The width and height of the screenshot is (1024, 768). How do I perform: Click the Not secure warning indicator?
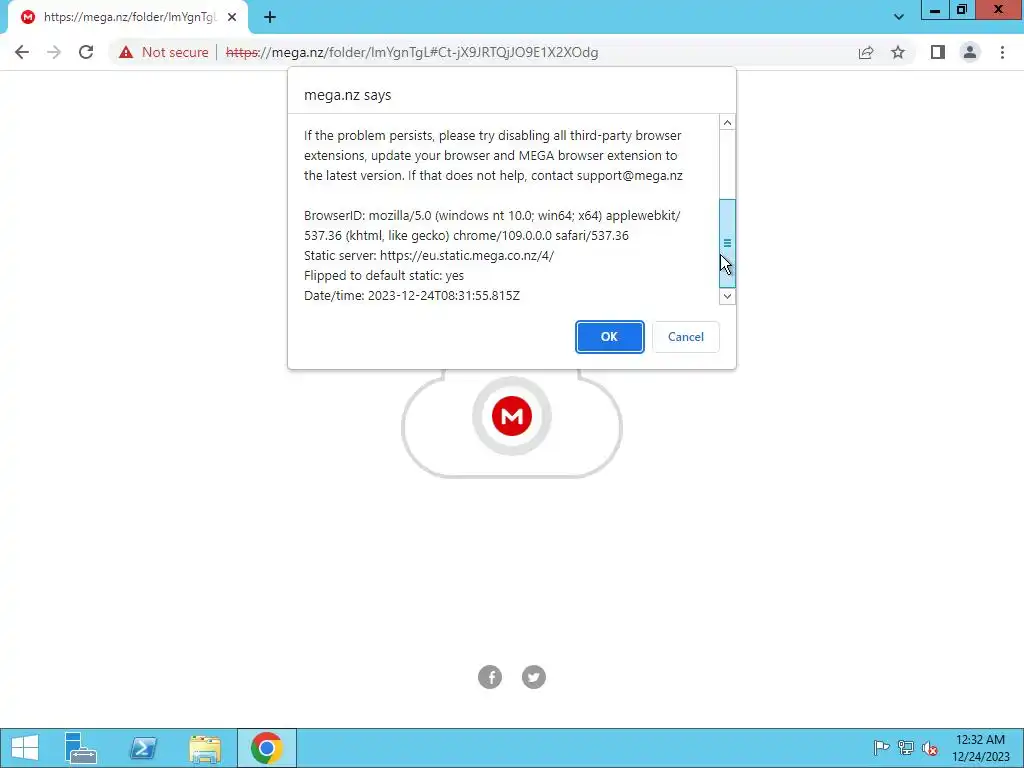point(163,52)
